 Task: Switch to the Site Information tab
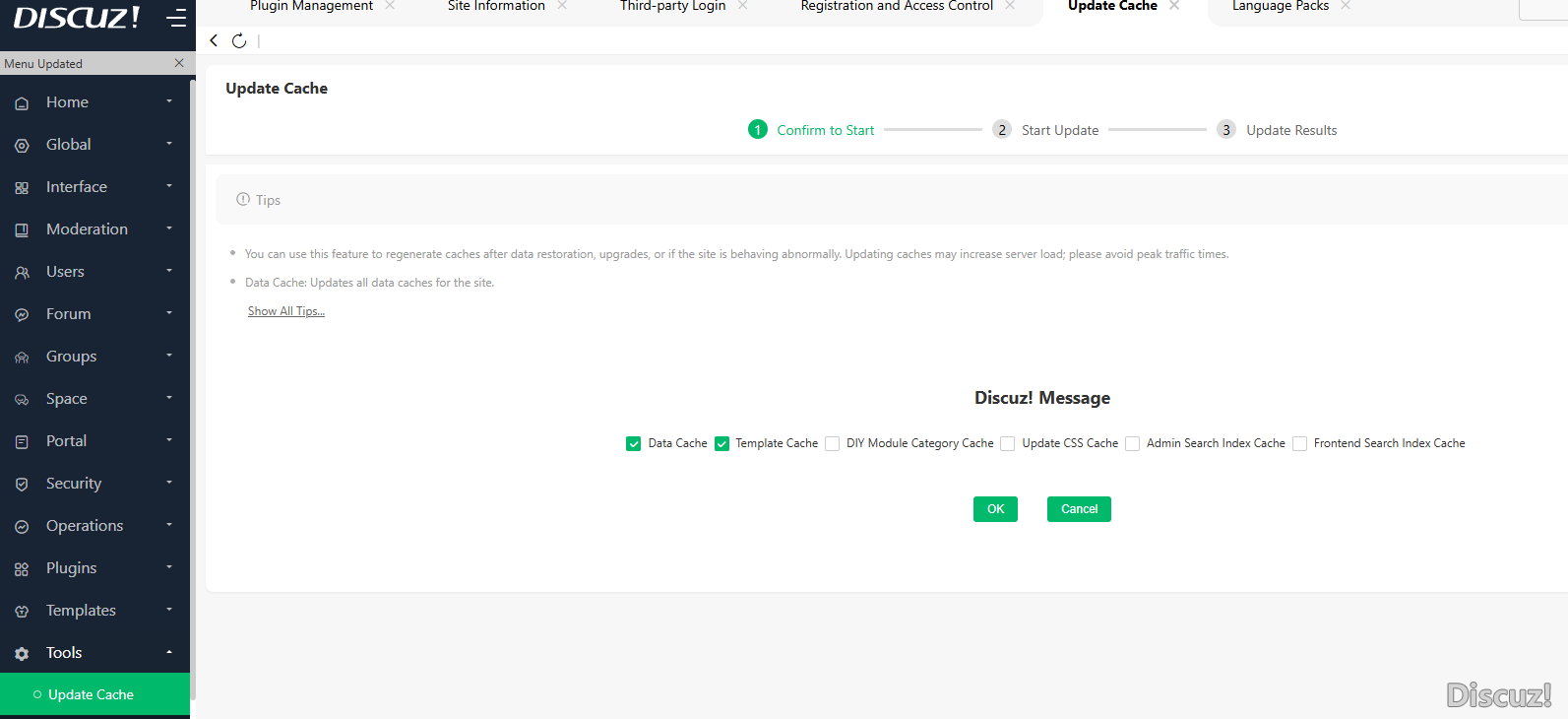click(496, 7)
